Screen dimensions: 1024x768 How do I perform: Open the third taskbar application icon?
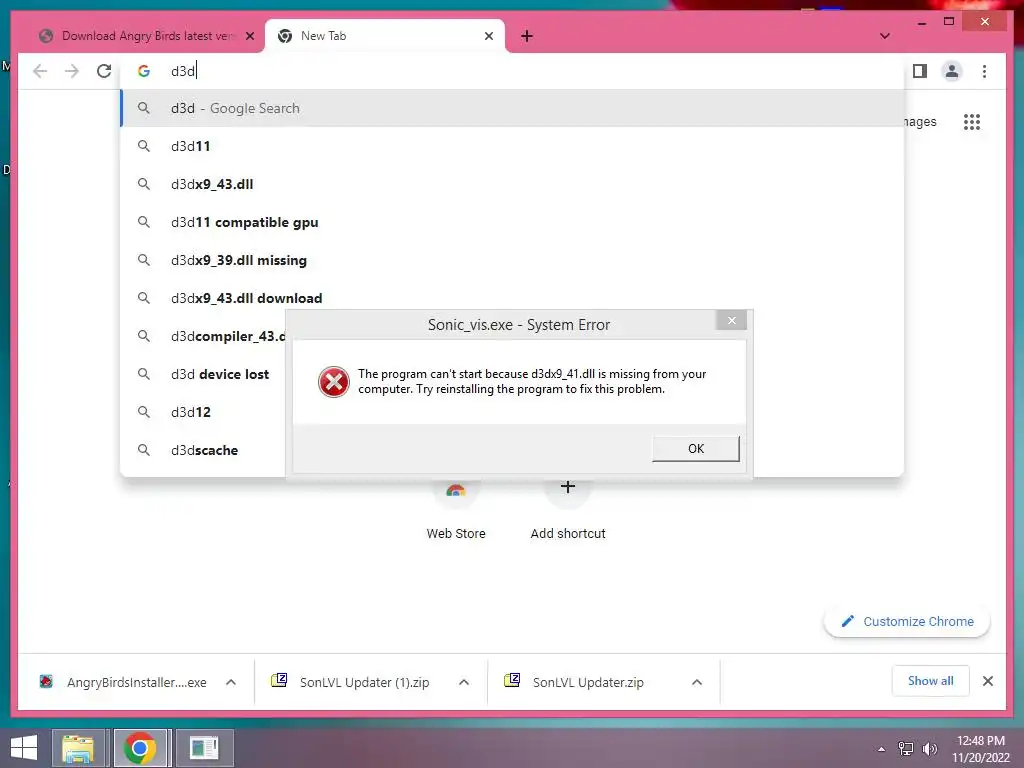click(204, 748)
